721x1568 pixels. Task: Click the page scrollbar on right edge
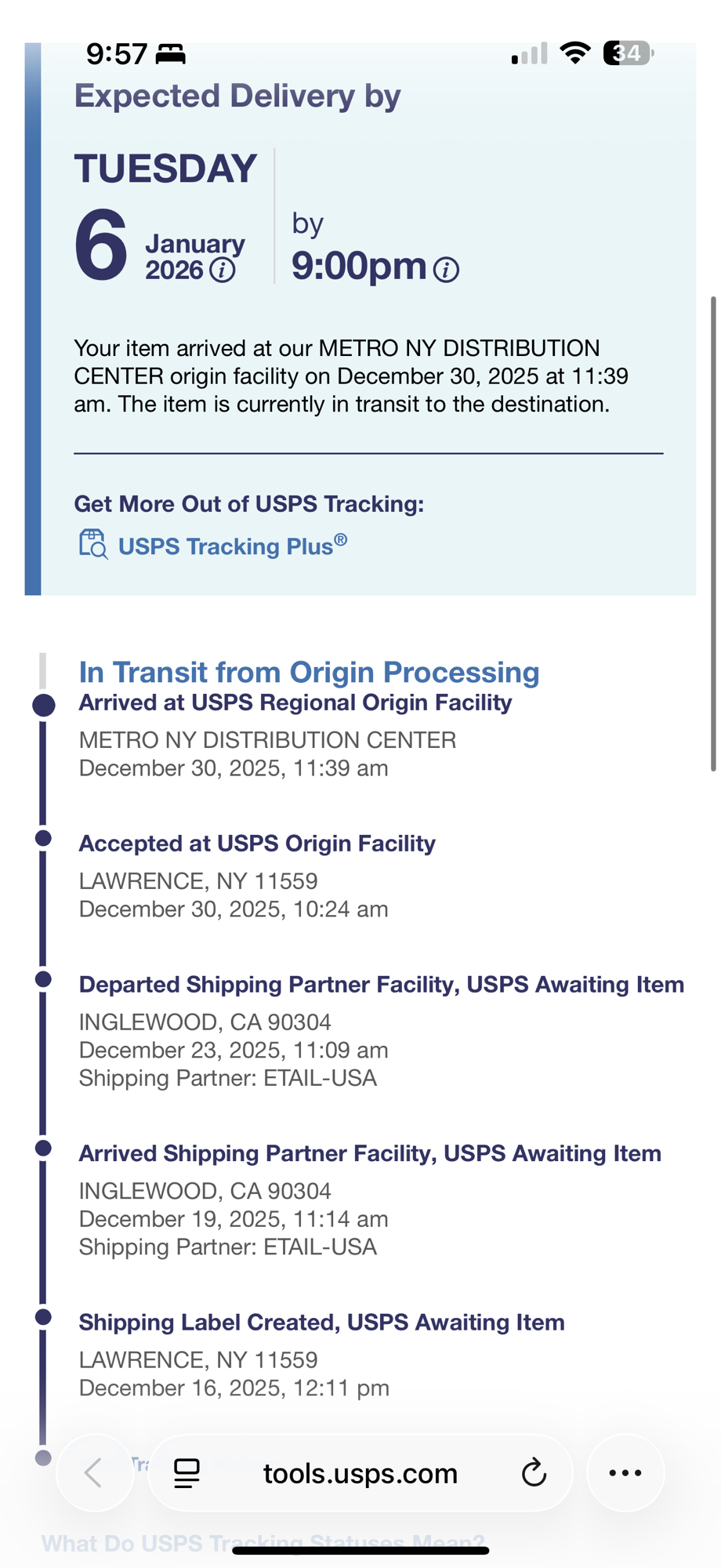point(712,533)
